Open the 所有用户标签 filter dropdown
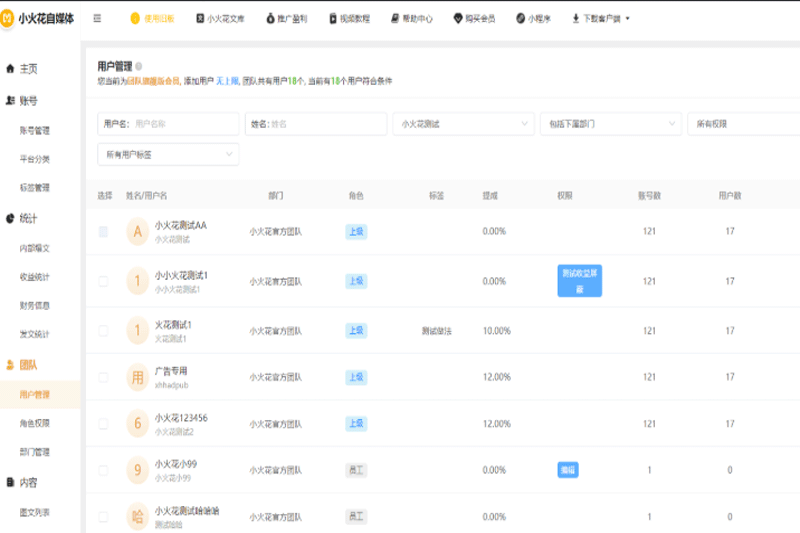The image size is (800, 533). point(168,155)
